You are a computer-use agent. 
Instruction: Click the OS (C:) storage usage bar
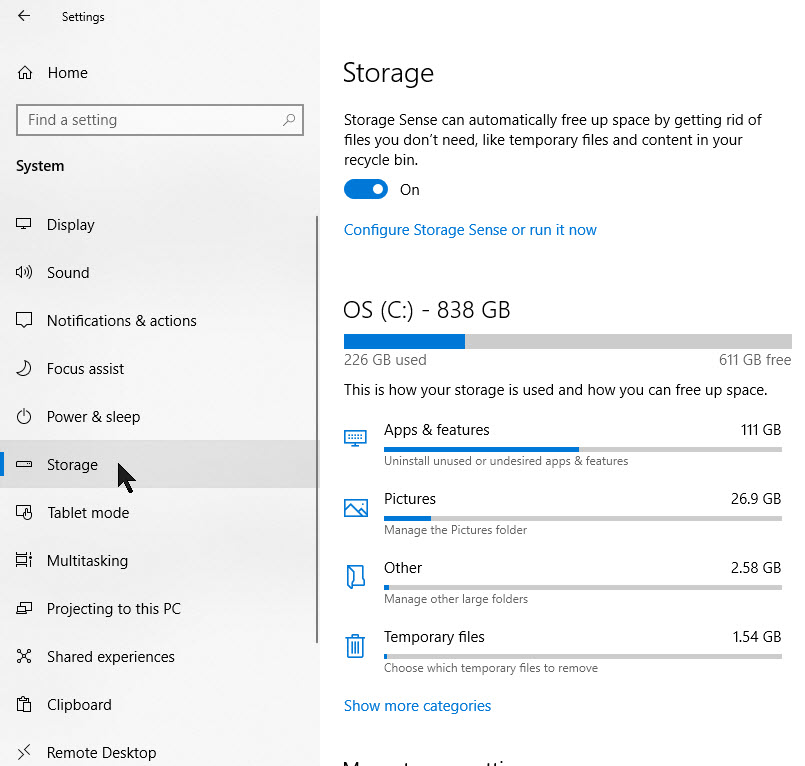point(567,342)
